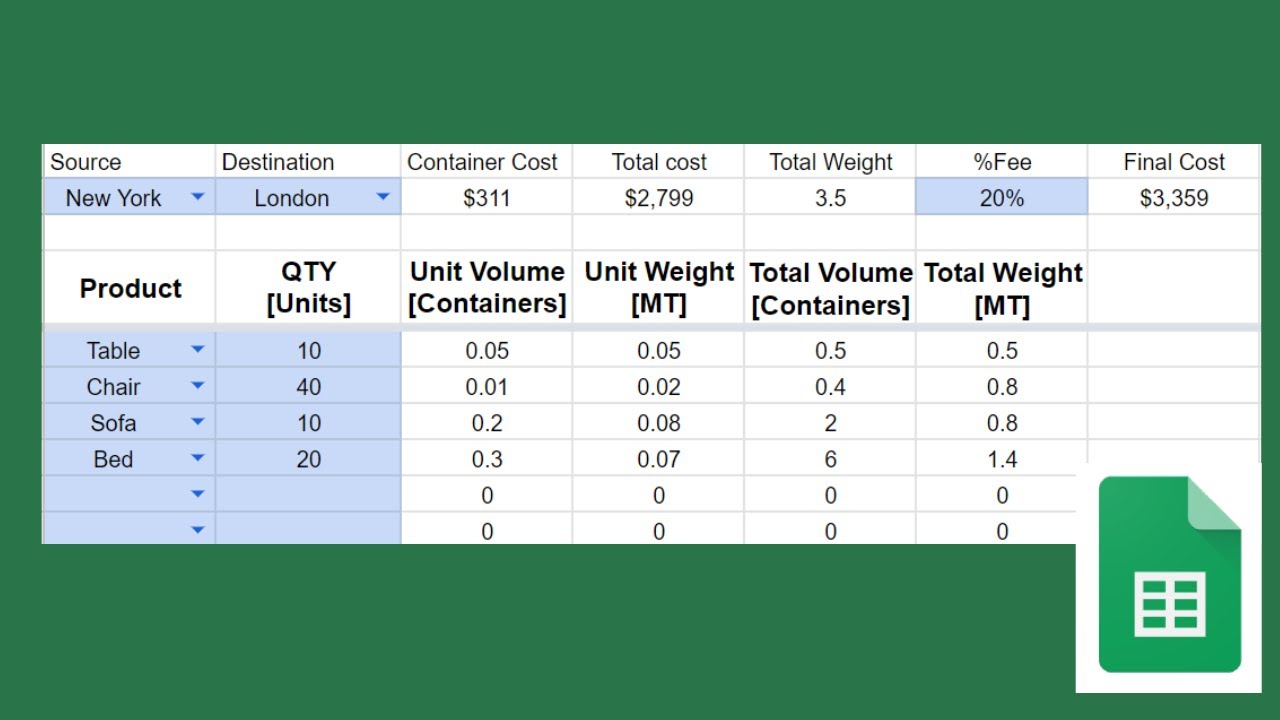Open the London destination dropdown arrow

[383, 197]
